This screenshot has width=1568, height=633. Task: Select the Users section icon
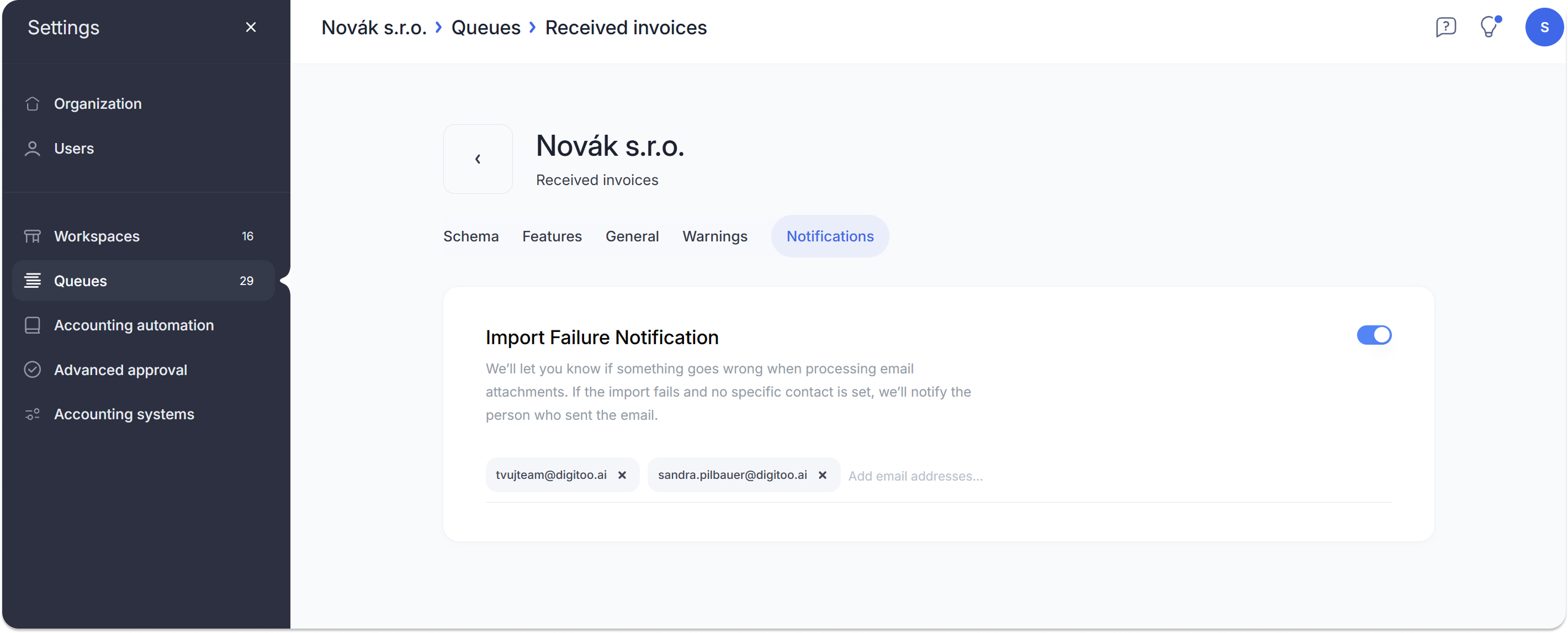point(33,148)
